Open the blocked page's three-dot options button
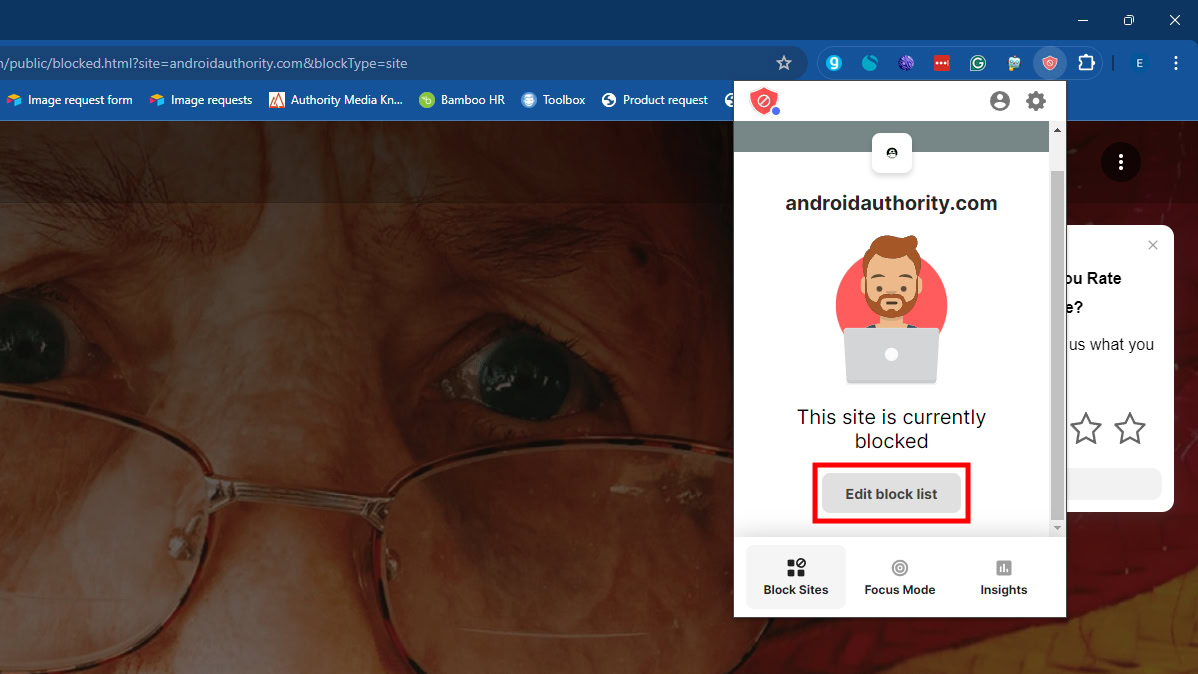This screenshot has height=674, width=1198. click(x=1120, y=162)
